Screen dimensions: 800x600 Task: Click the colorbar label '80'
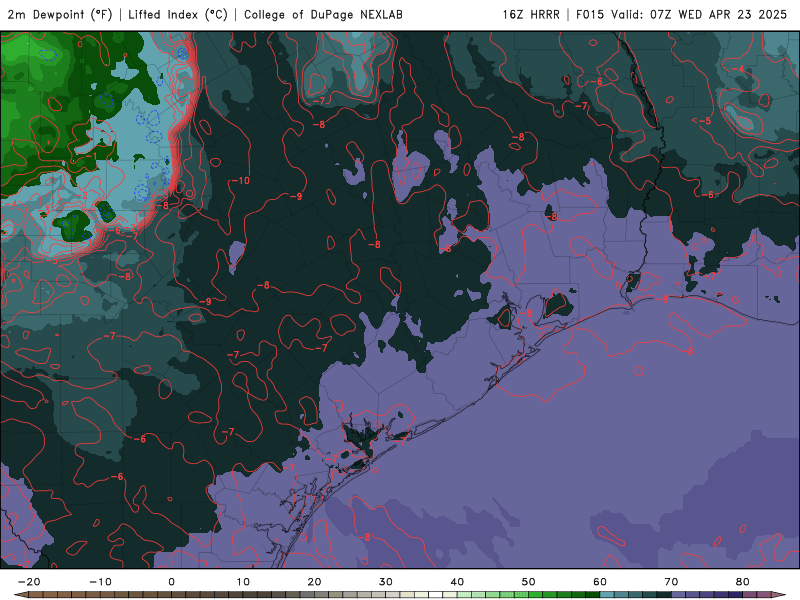[743, 582]
